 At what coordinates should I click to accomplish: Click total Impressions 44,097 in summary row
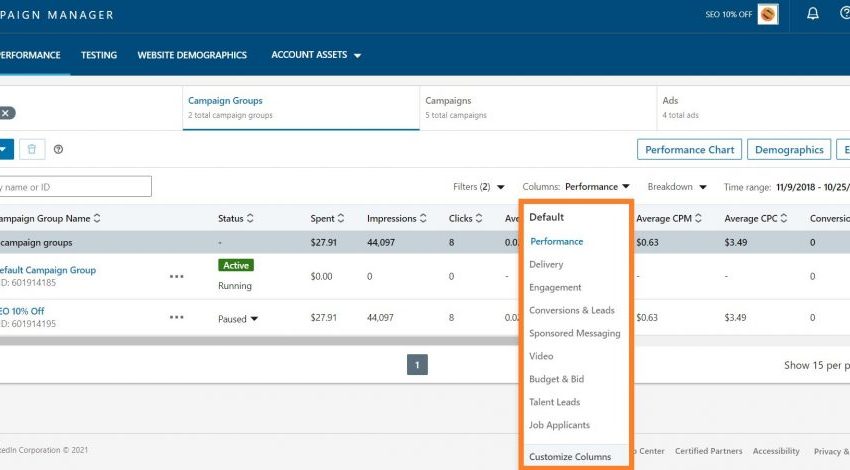pos(381,242)
